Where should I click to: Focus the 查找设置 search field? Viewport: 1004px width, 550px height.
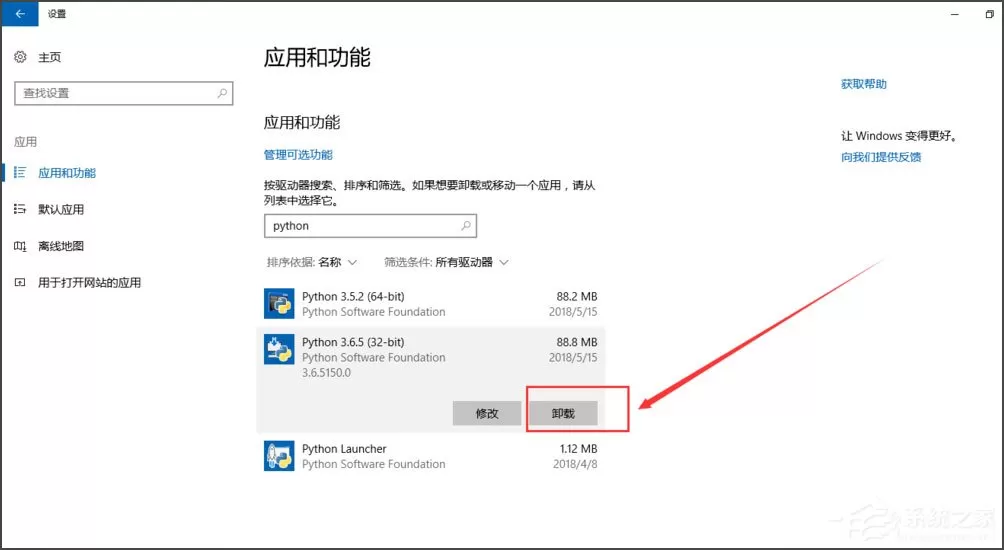(124, 93)
